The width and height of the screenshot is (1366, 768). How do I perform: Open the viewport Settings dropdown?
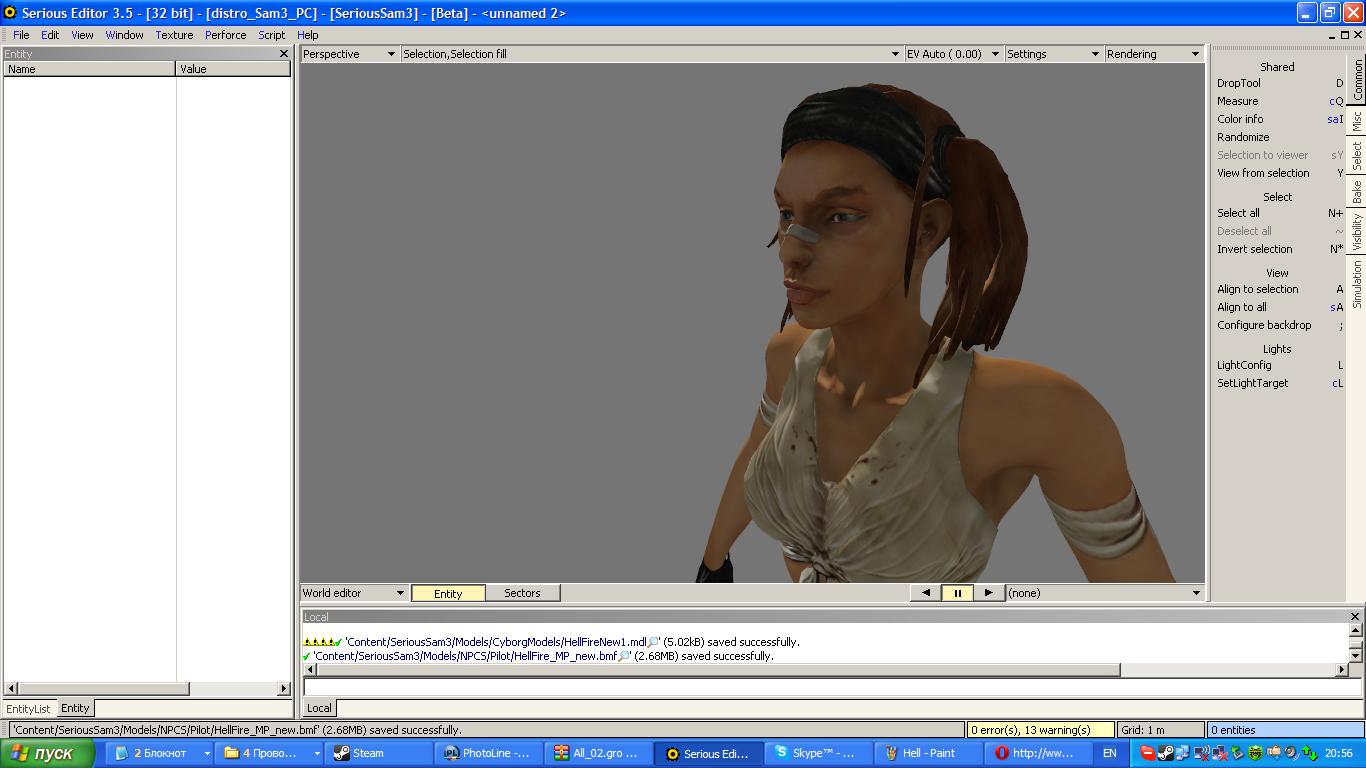point(1053,54)
